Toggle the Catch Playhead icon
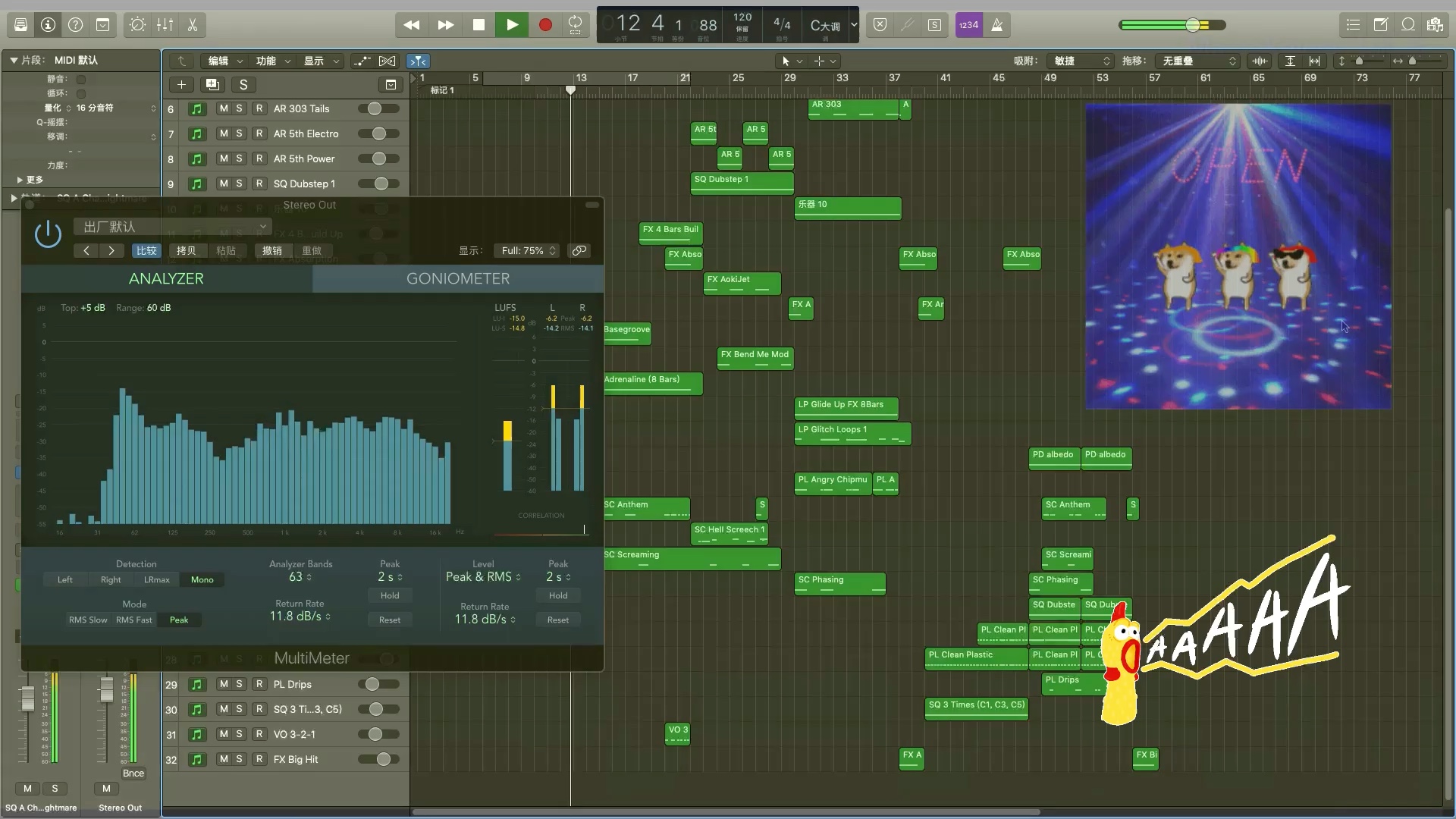The image size is (1456, 819). coord(418,61)
